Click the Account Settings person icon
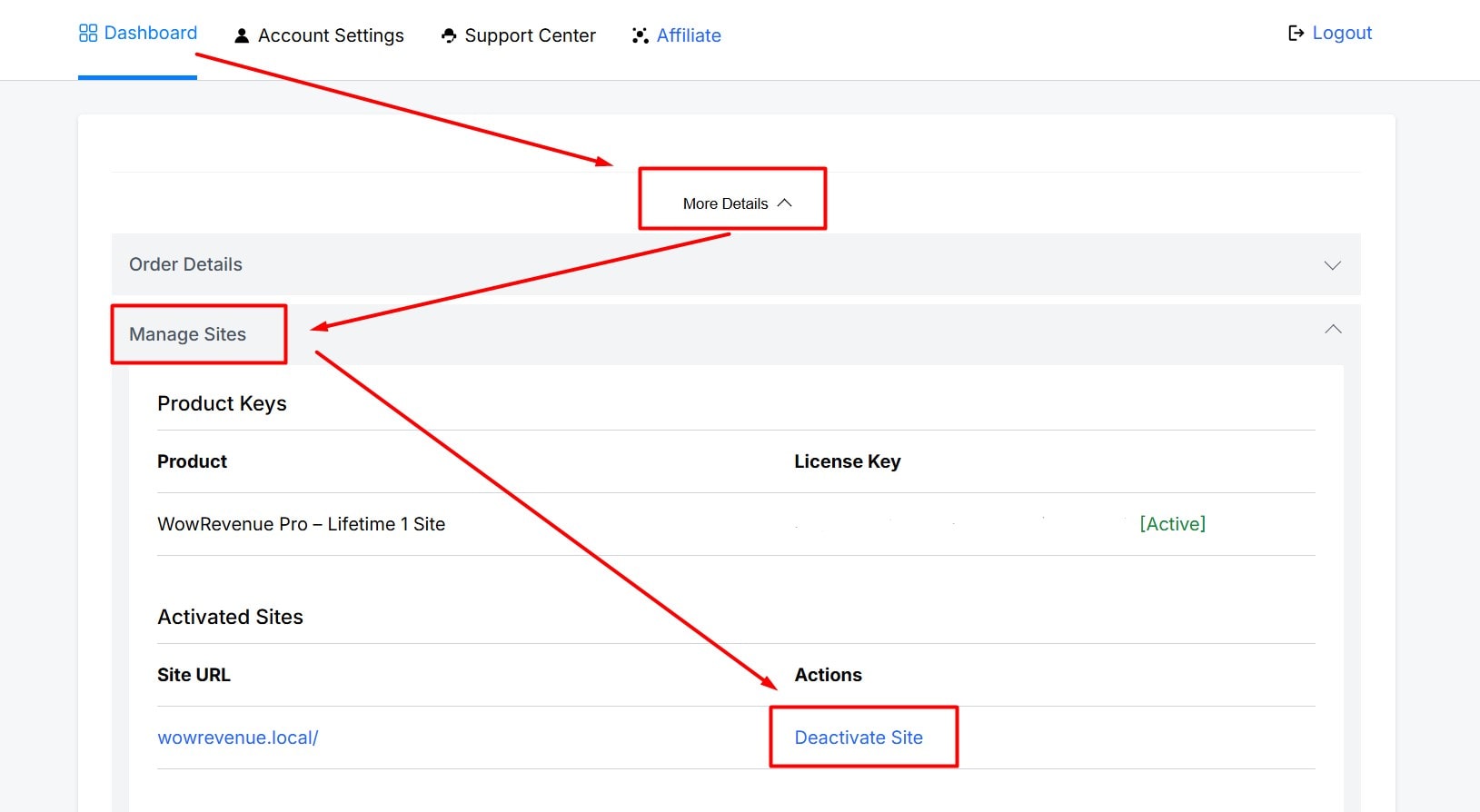 (242, 36)
